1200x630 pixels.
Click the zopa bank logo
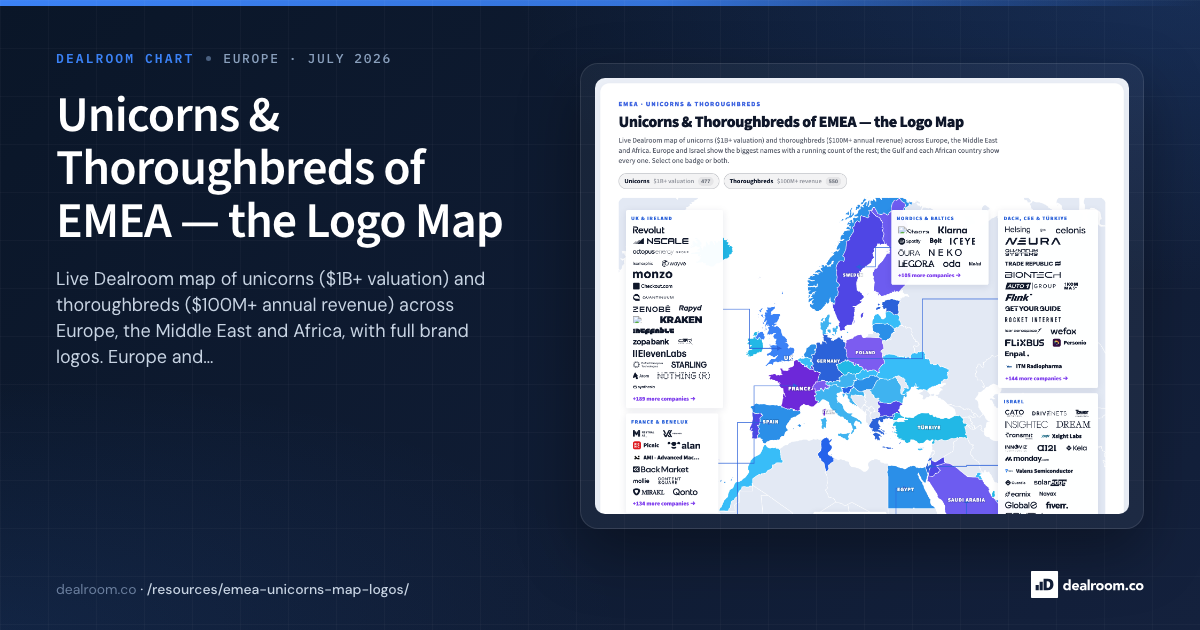[650, 342]
